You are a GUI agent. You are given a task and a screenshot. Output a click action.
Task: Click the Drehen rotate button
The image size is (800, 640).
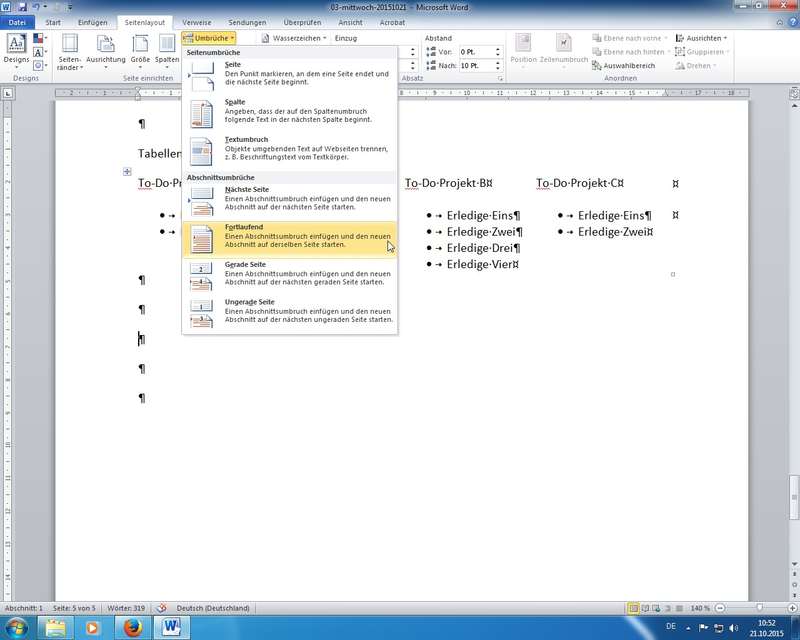(696, 65)
